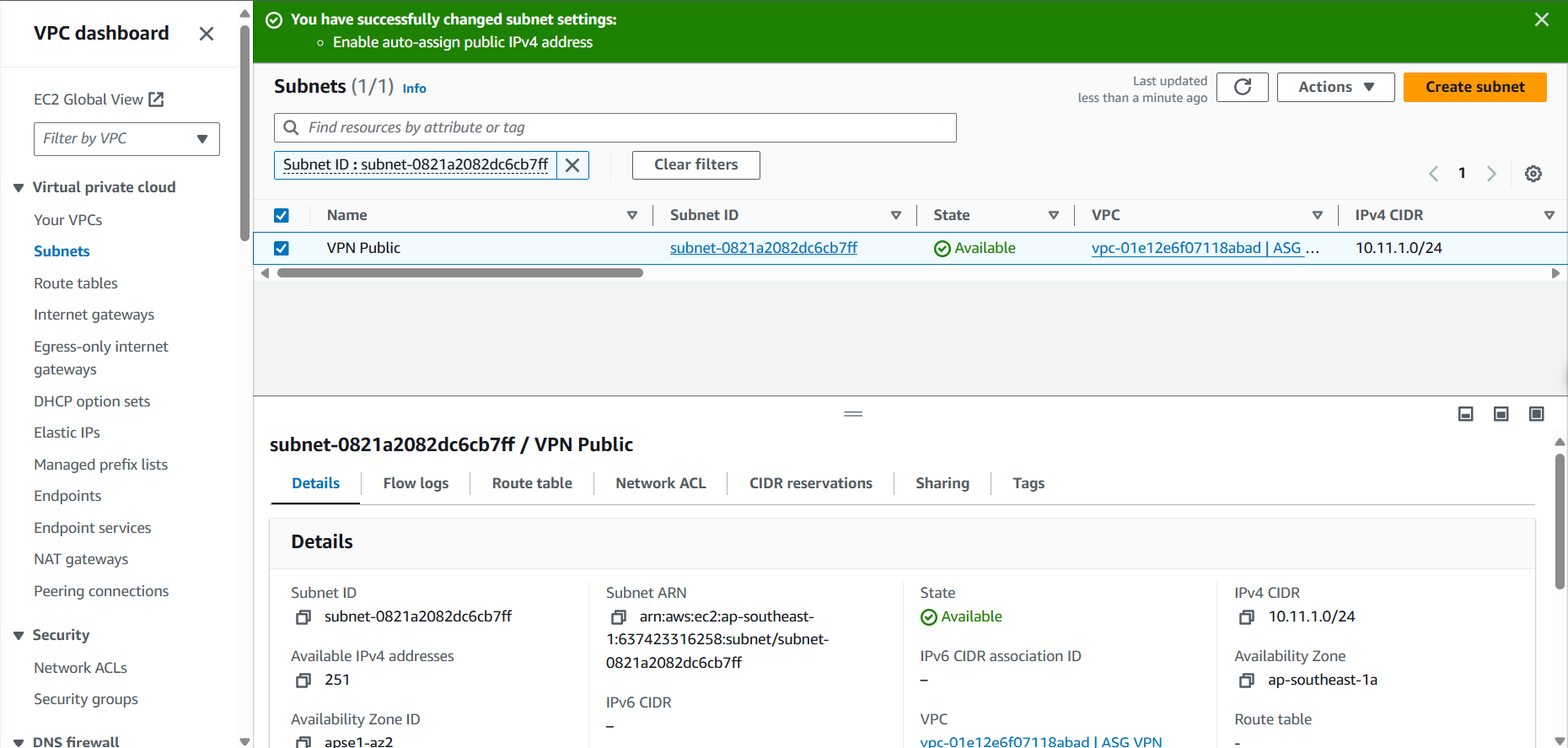Image resolution: width=1568 pixels, height=748 pixels.
Task: Expand the DNS firewall section
Action: pyautogui.click(x=19, y=742)
